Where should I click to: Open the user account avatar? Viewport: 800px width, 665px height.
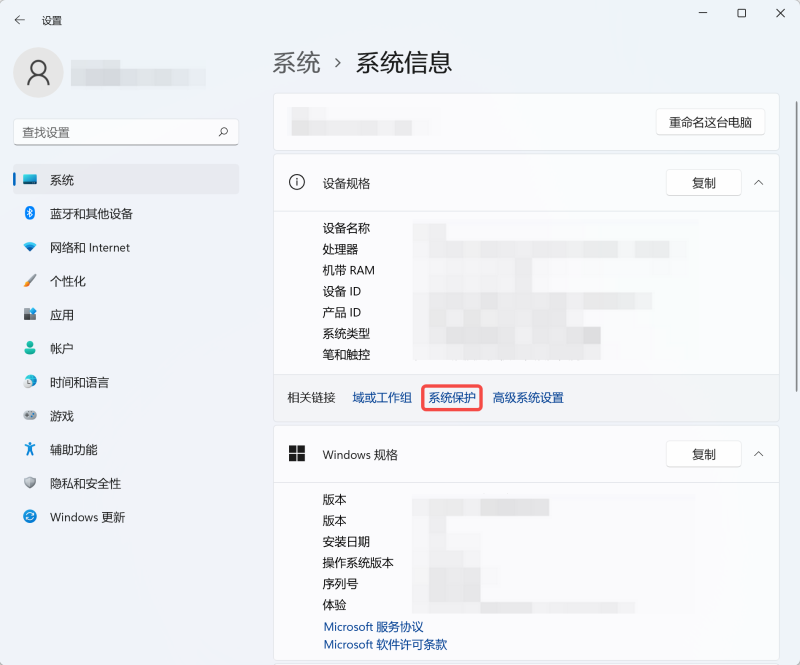pos(38,72)
